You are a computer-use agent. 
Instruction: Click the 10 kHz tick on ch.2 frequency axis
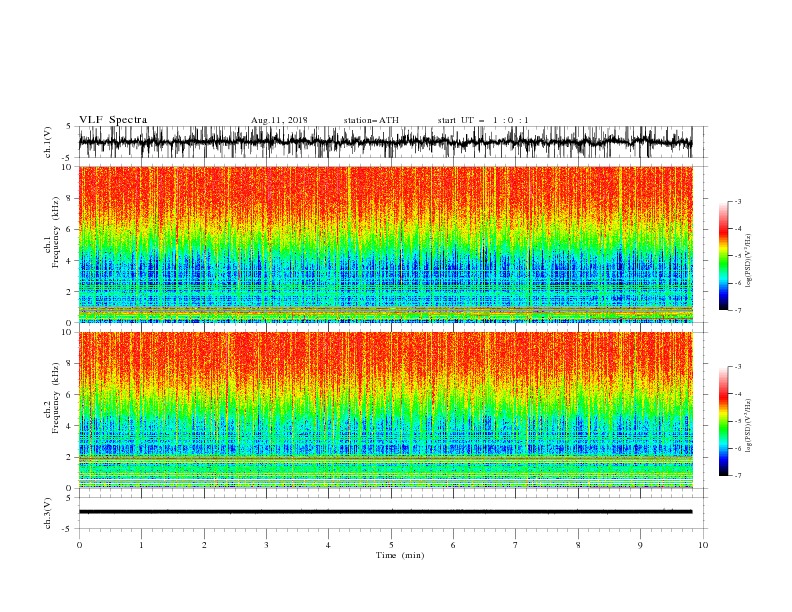(x=68, y=332)
